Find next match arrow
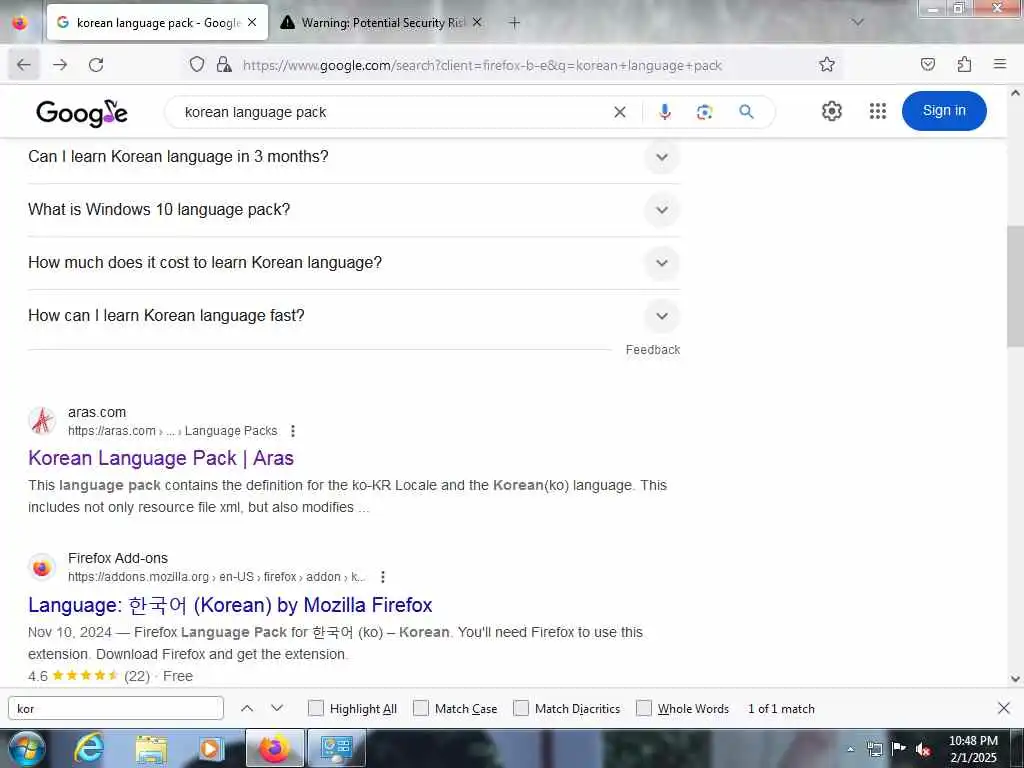The width and height of the screenshot is (1024, 768). 277,709
